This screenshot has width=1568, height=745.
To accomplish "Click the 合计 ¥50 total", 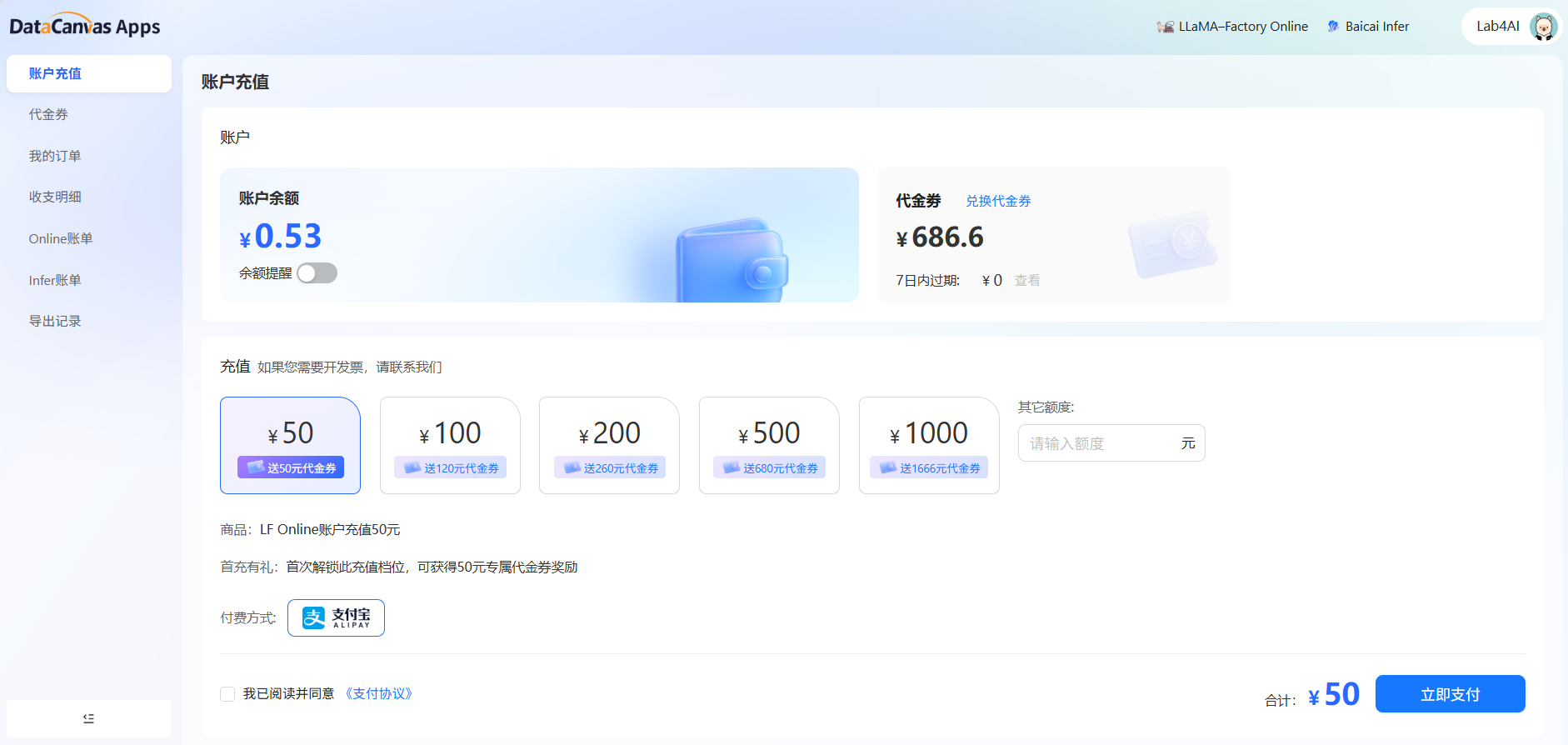I will point(1312,695).
